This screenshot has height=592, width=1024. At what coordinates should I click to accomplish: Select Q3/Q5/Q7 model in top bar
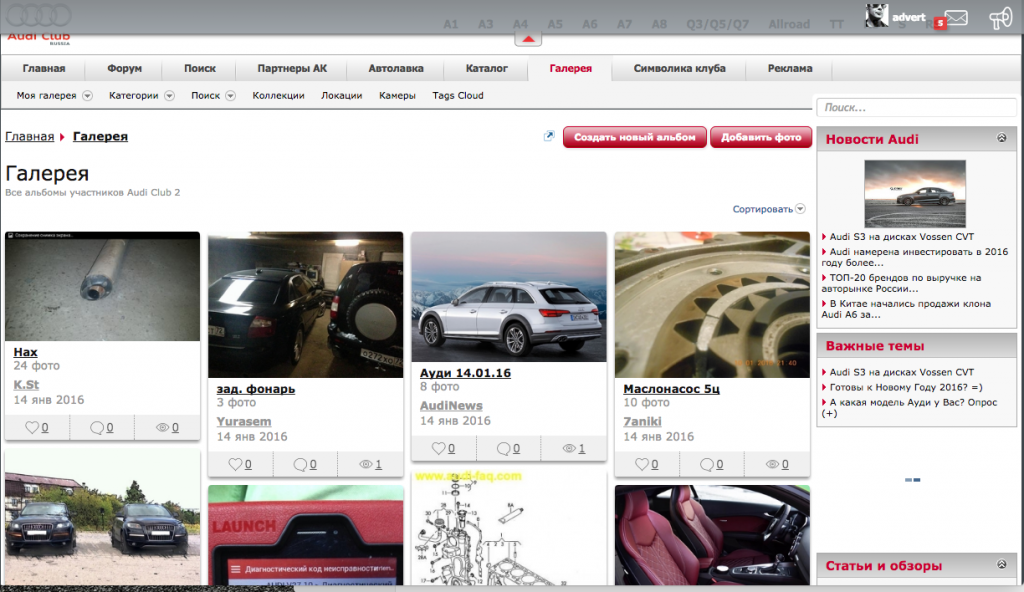(717, 24)
